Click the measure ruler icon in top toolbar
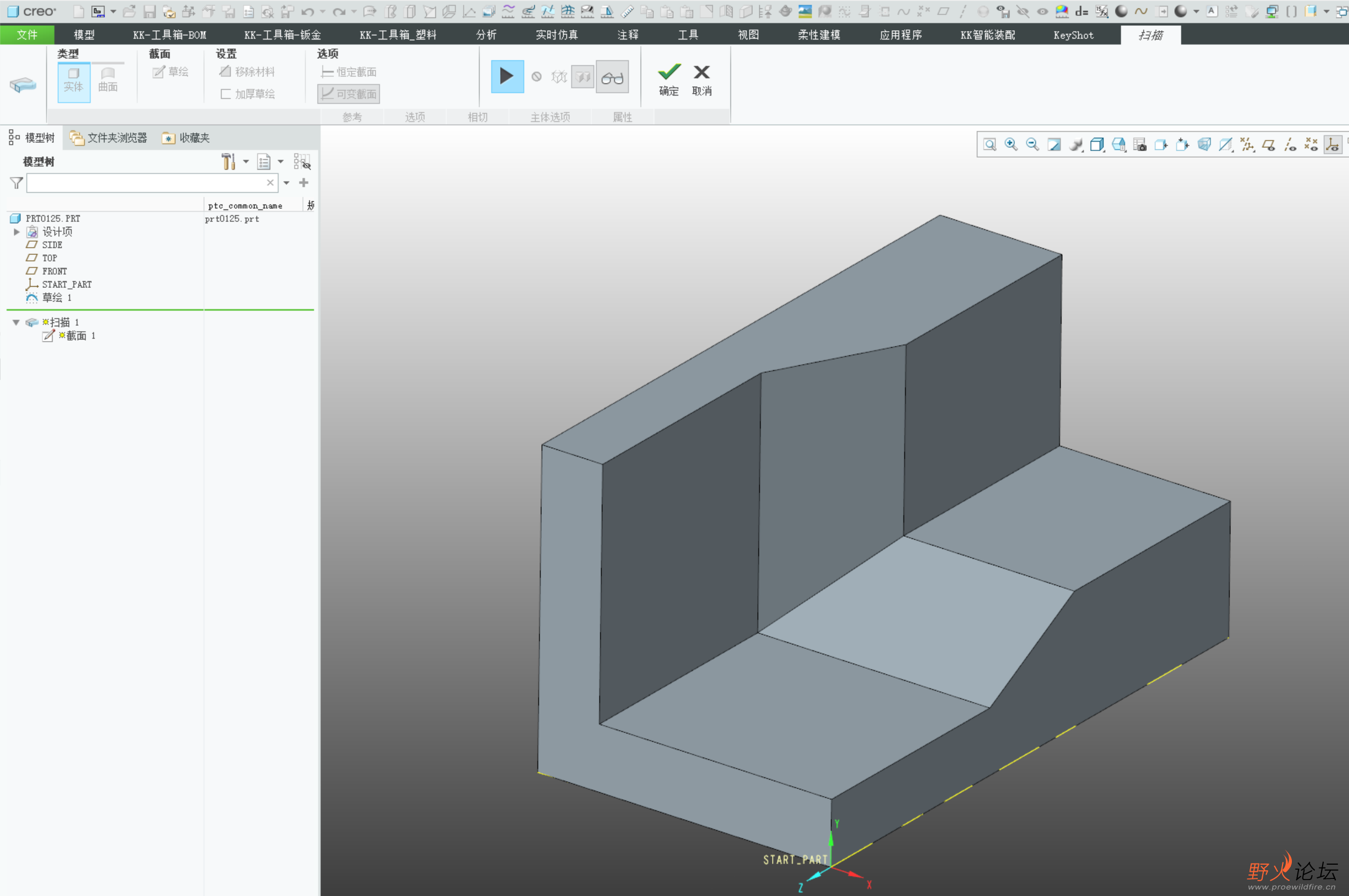This screenshot has width=1349, height=896. coord(627,12)
